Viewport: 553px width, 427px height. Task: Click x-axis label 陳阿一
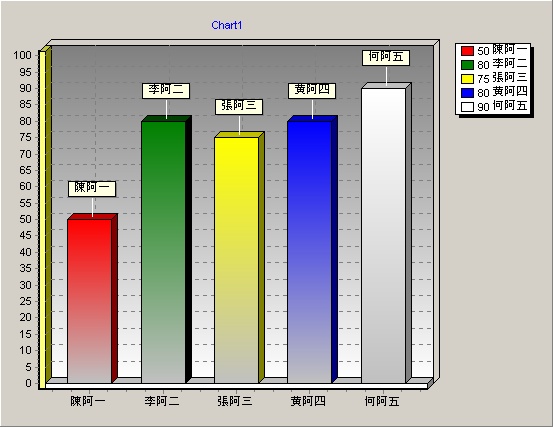(88, 401)
